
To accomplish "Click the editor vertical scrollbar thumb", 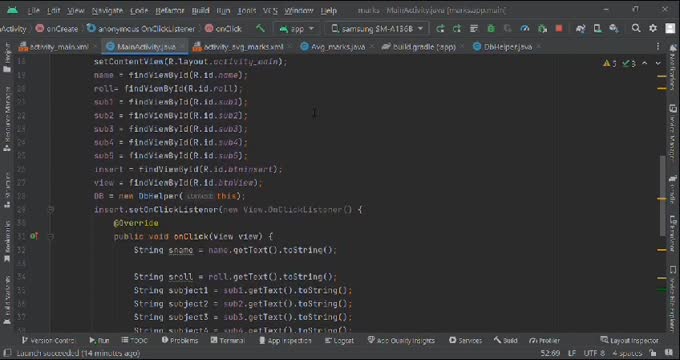I will click(x=662, y=195).
